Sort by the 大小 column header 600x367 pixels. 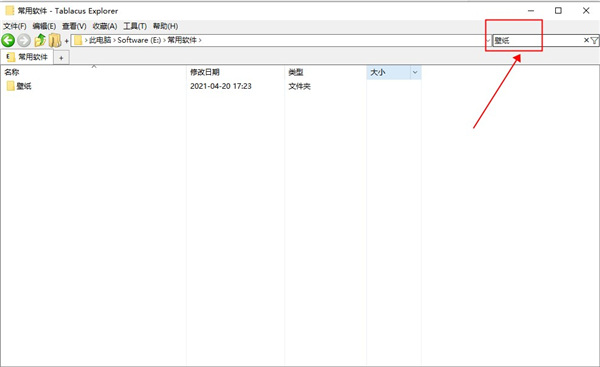(388, 72)
